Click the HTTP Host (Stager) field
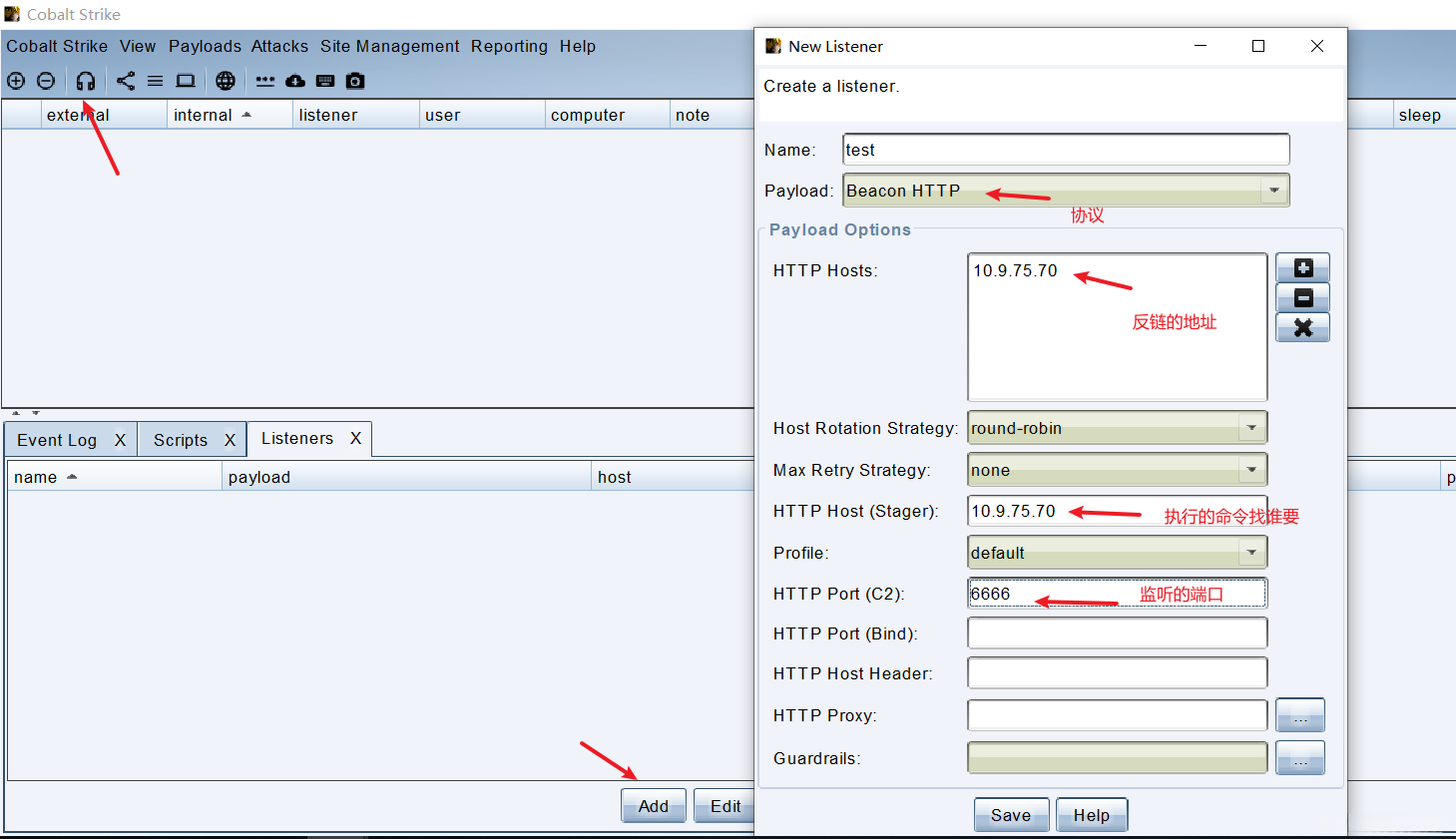 [1118, 511]
